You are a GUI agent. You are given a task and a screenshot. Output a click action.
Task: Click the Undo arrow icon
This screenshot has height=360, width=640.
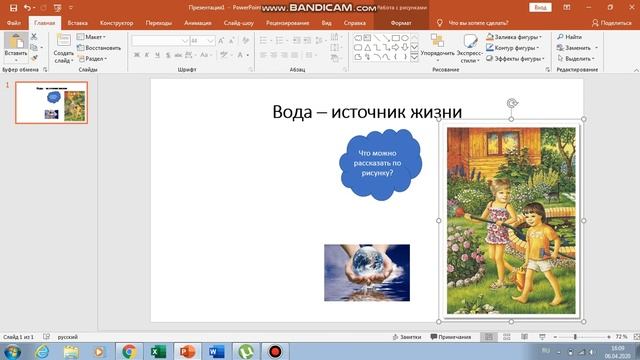(27, 8)
